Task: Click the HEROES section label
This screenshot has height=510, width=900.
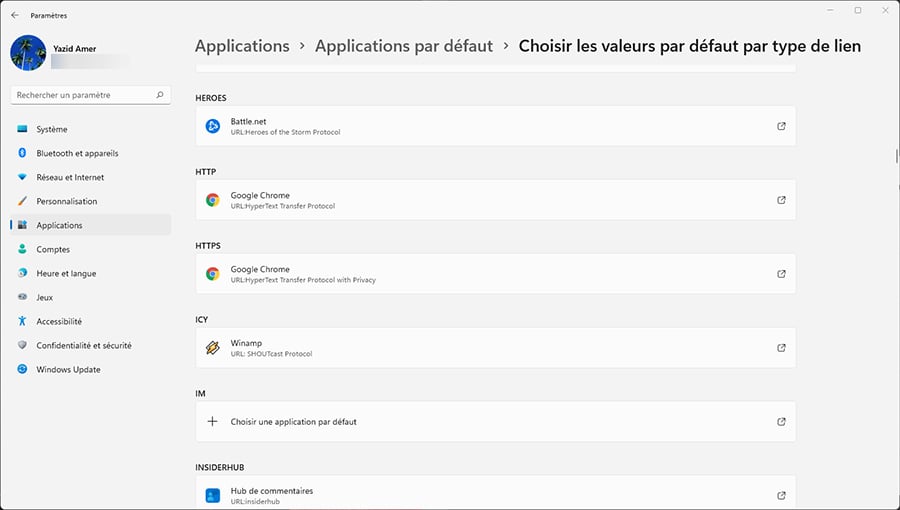Action: [211, 98]
